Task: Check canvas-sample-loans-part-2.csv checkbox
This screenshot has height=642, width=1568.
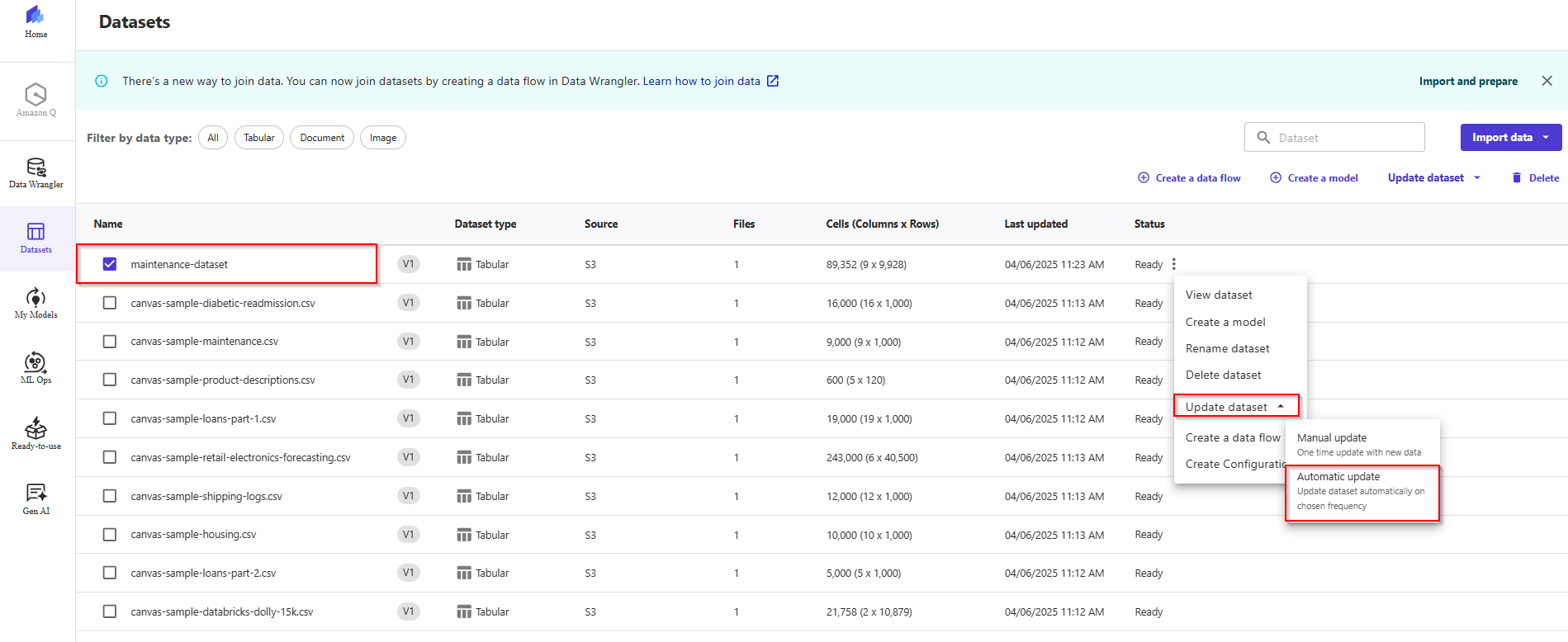Action: coord(110,573)
